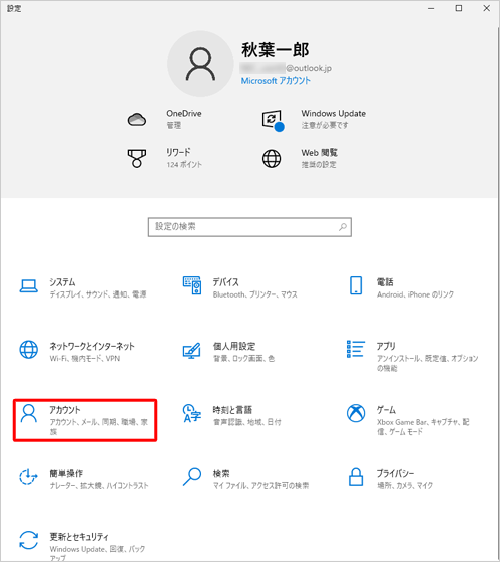Click the アカウント person icon
Viewport: 500px width, 562px height.
coord(29,414)
